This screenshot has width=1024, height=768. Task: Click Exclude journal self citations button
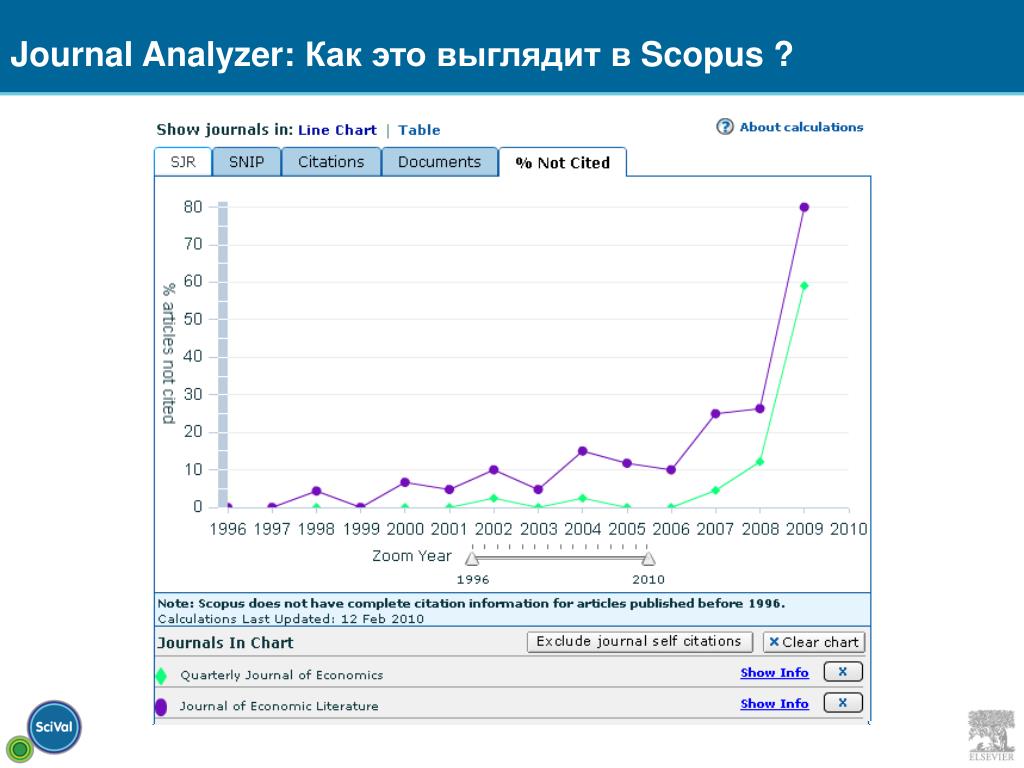click(x=639, y=642)
